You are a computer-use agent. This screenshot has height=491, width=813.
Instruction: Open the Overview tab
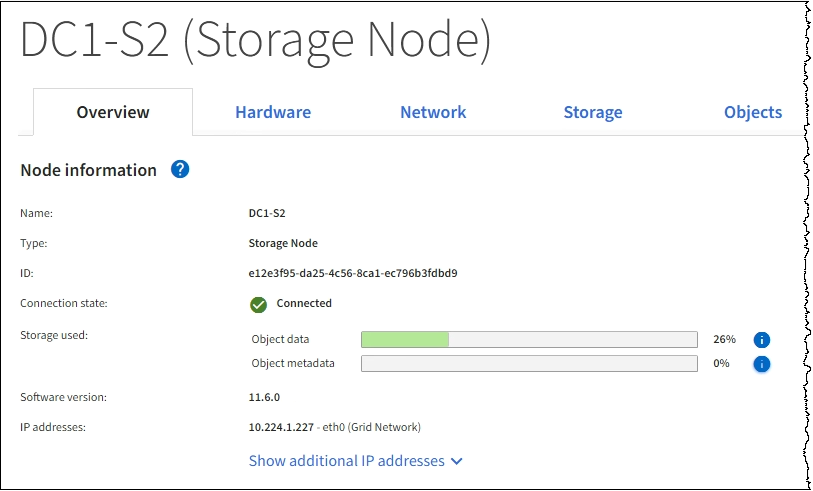pyautogui.click(x=113, y=112)
